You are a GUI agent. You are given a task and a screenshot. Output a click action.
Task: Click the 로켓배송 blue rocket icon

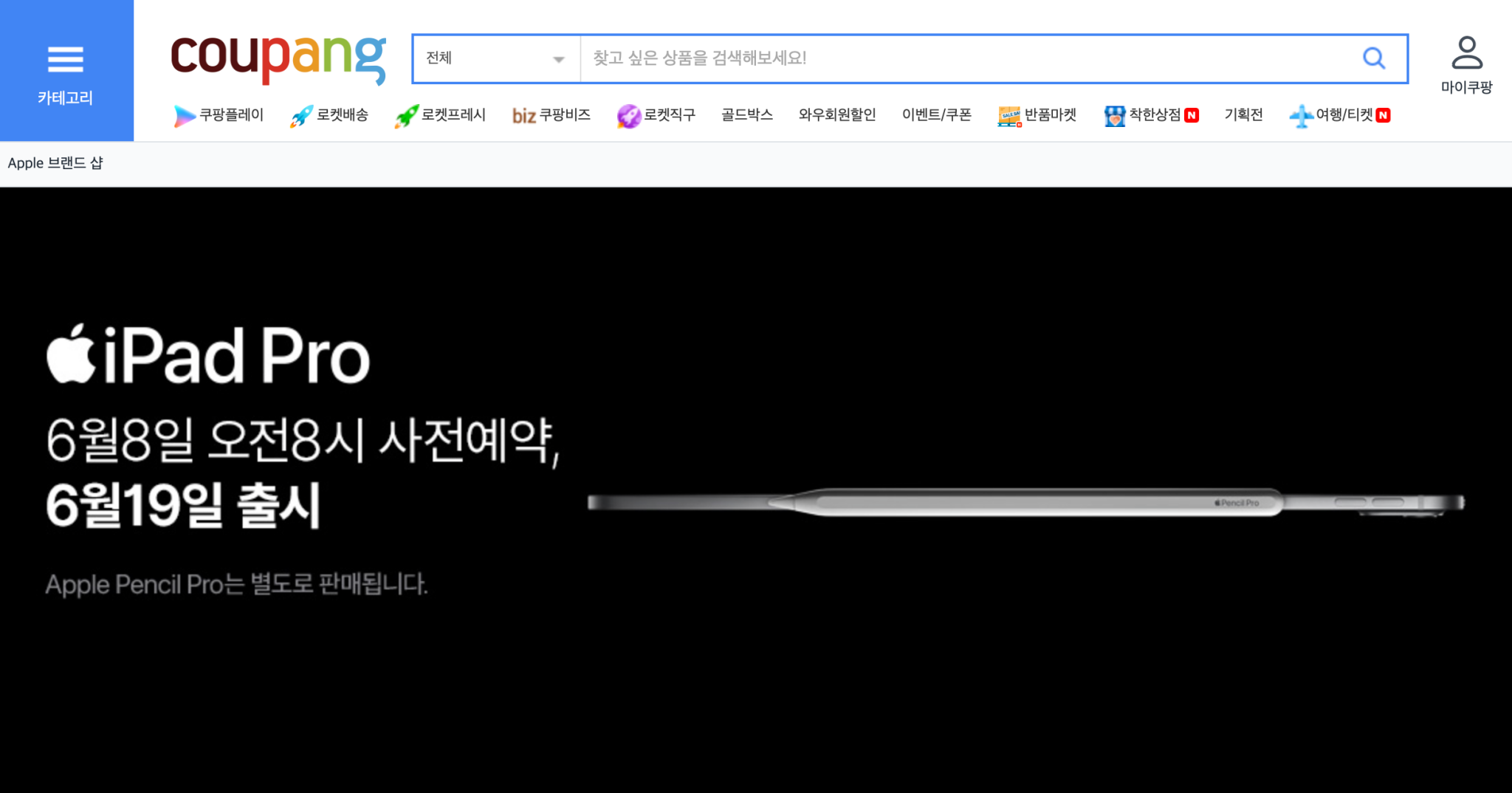(301, 116)
